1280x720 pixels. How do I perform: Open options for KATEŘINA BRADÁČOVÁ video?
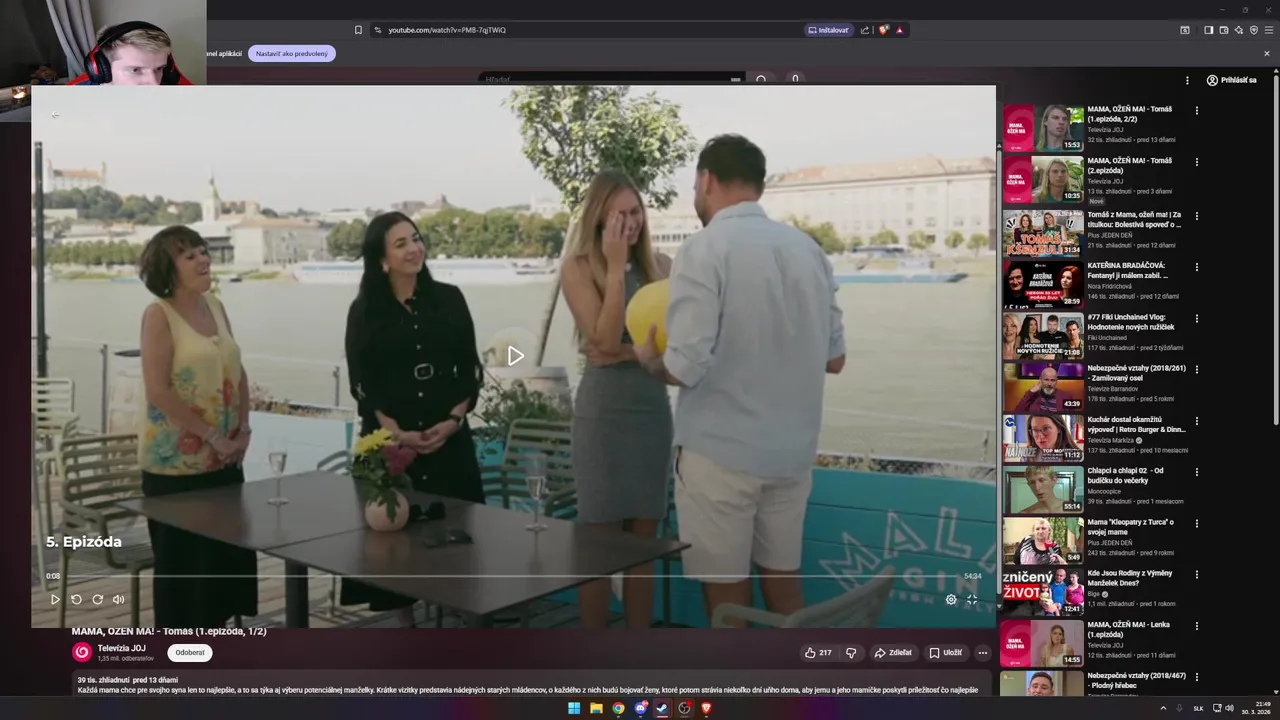[1196, 265]
